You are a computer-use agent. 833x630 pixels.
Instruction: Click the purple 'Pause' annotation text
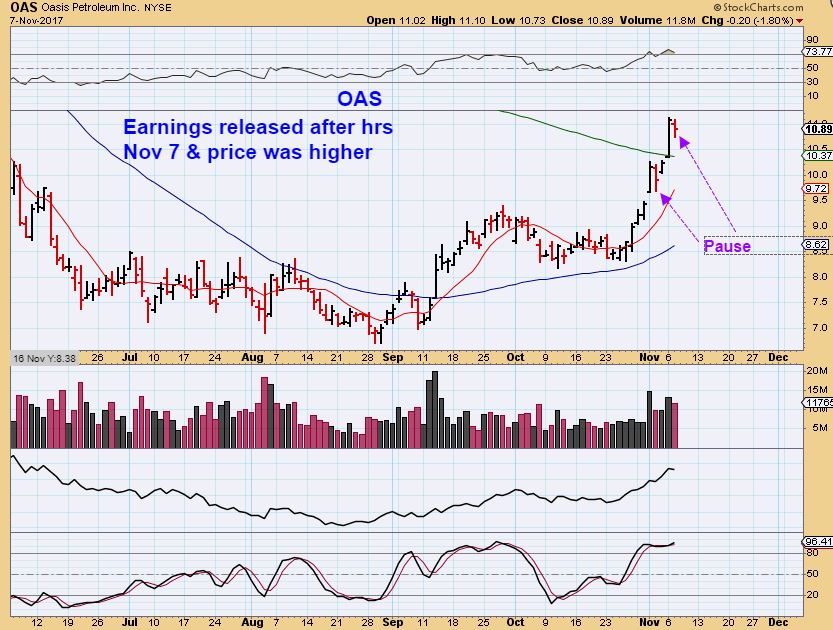pos(727,246)
